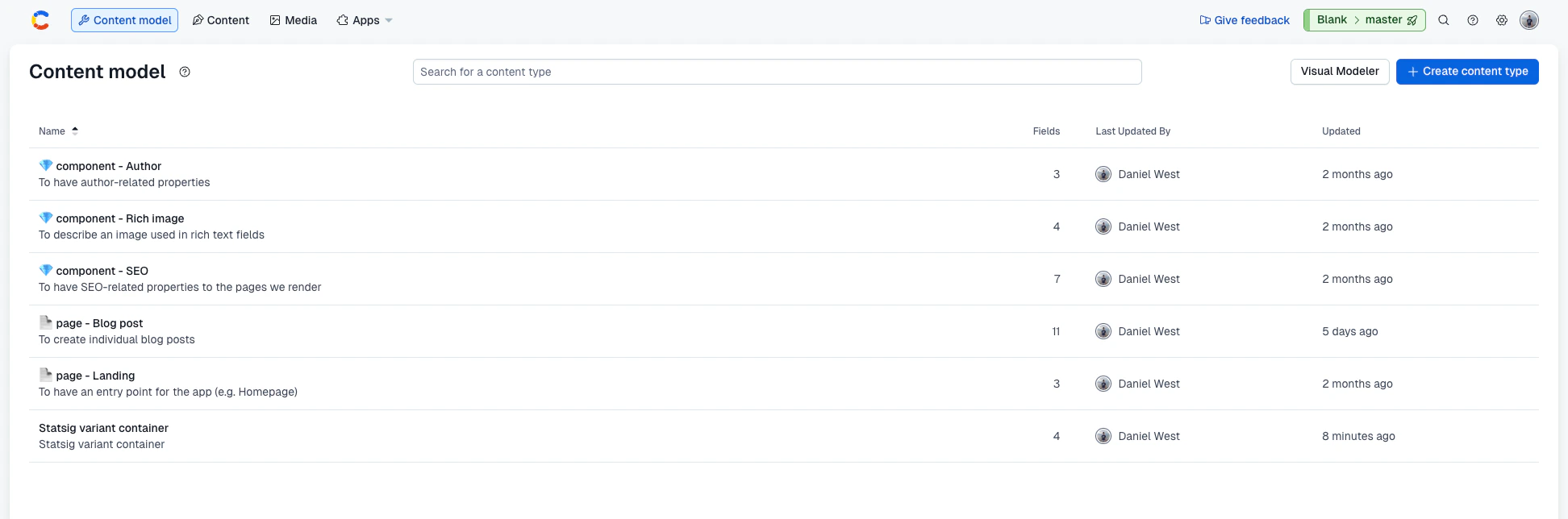This screenshot has width=1568, height=519.
Task: Click the Give feedback link
Action: tap(1245, 20)
